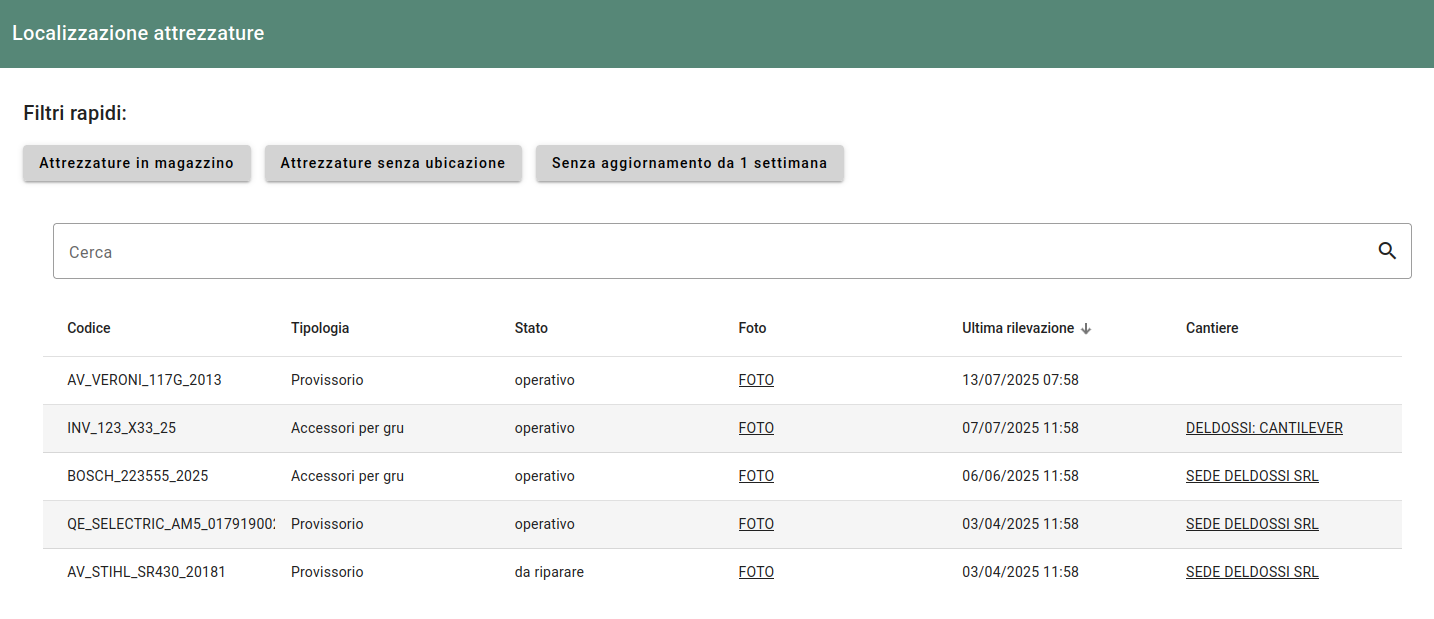Focus the Cerca search field
Image resolution: width=1434 pixels, height=619 pixels.
[x=700, y=251]
